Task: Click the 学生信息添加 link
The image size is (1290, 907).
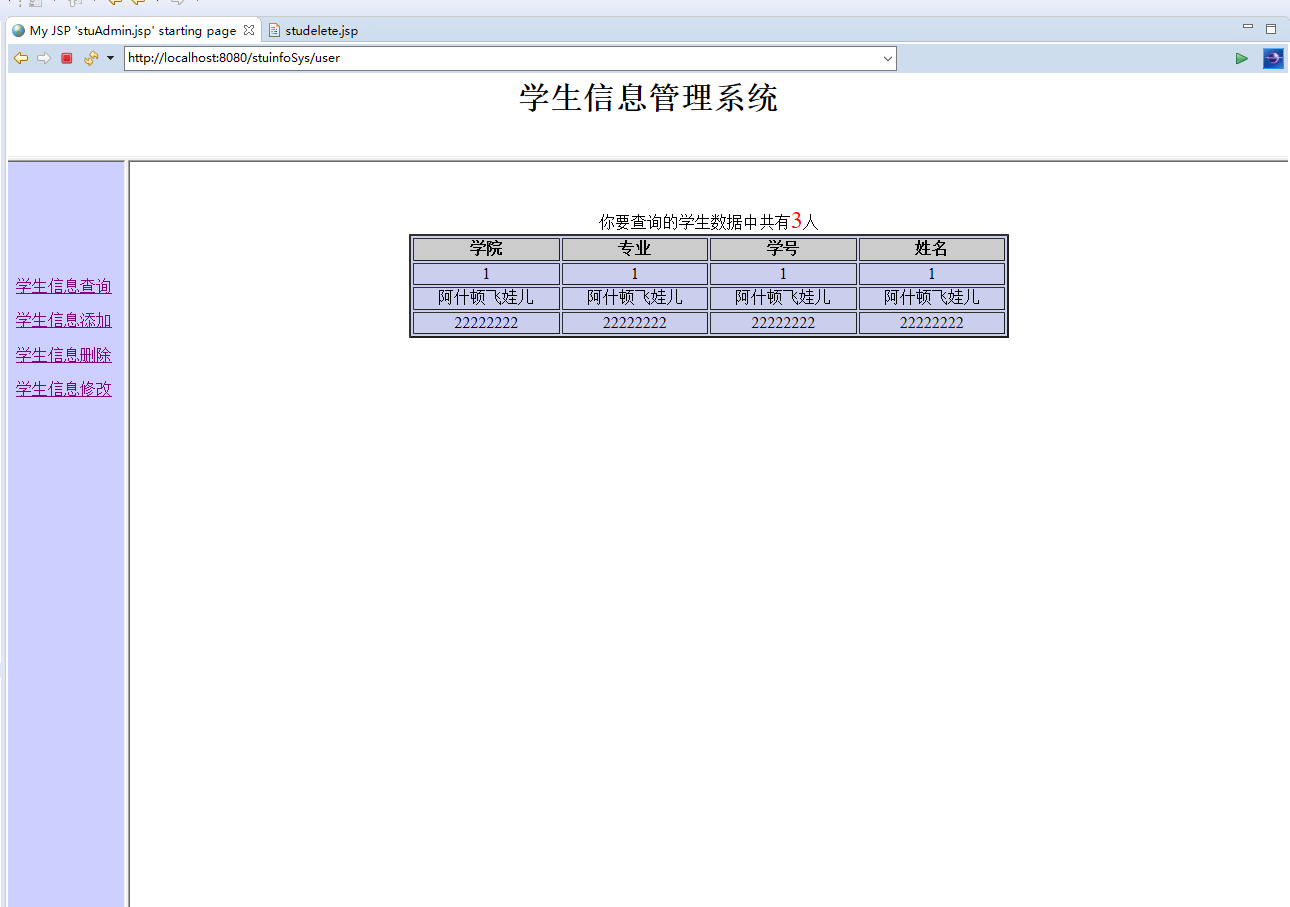Action: 62,320
